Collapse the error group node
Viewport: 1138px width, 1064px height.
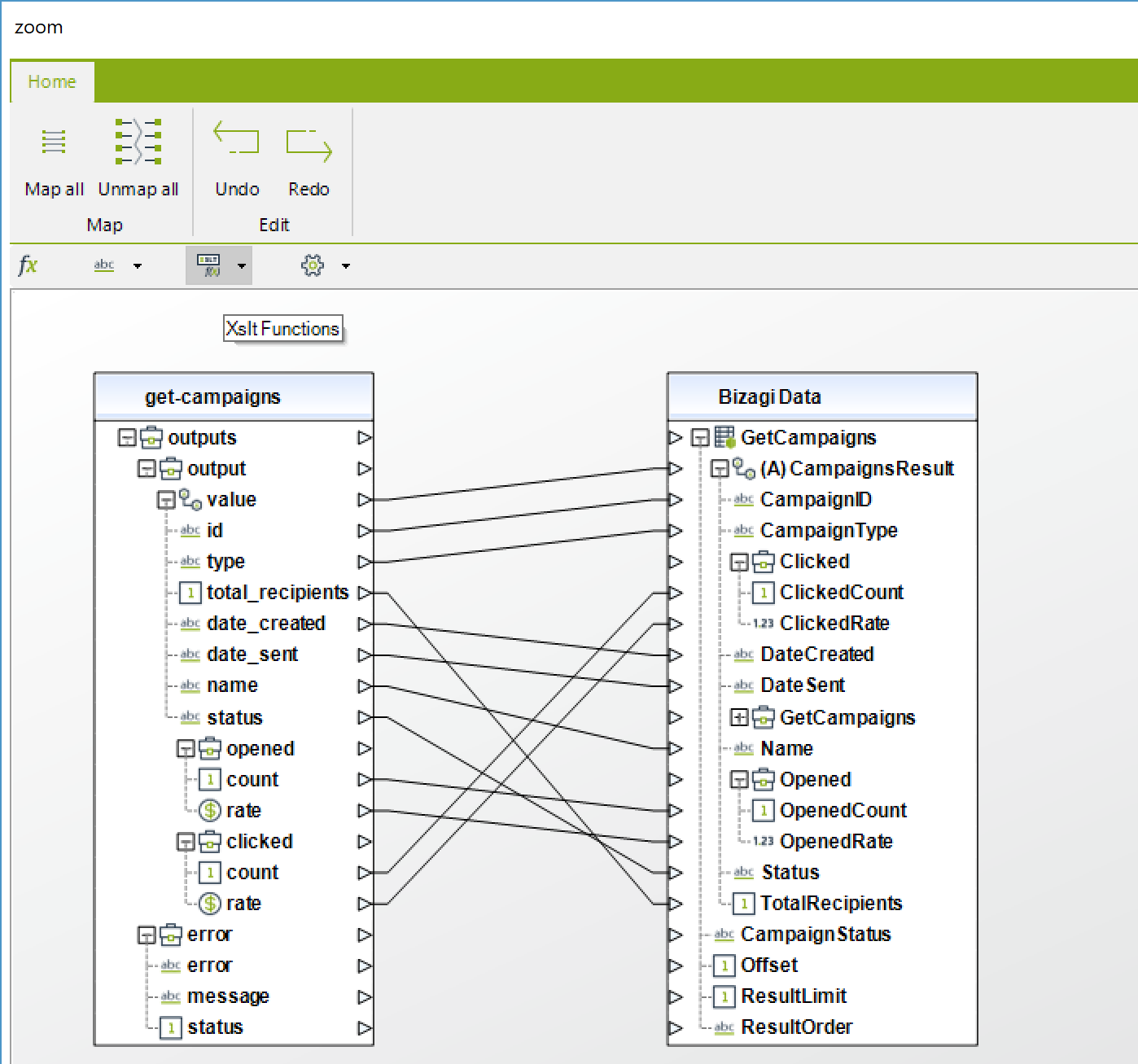pyautogui.click(x=146, y=935)
